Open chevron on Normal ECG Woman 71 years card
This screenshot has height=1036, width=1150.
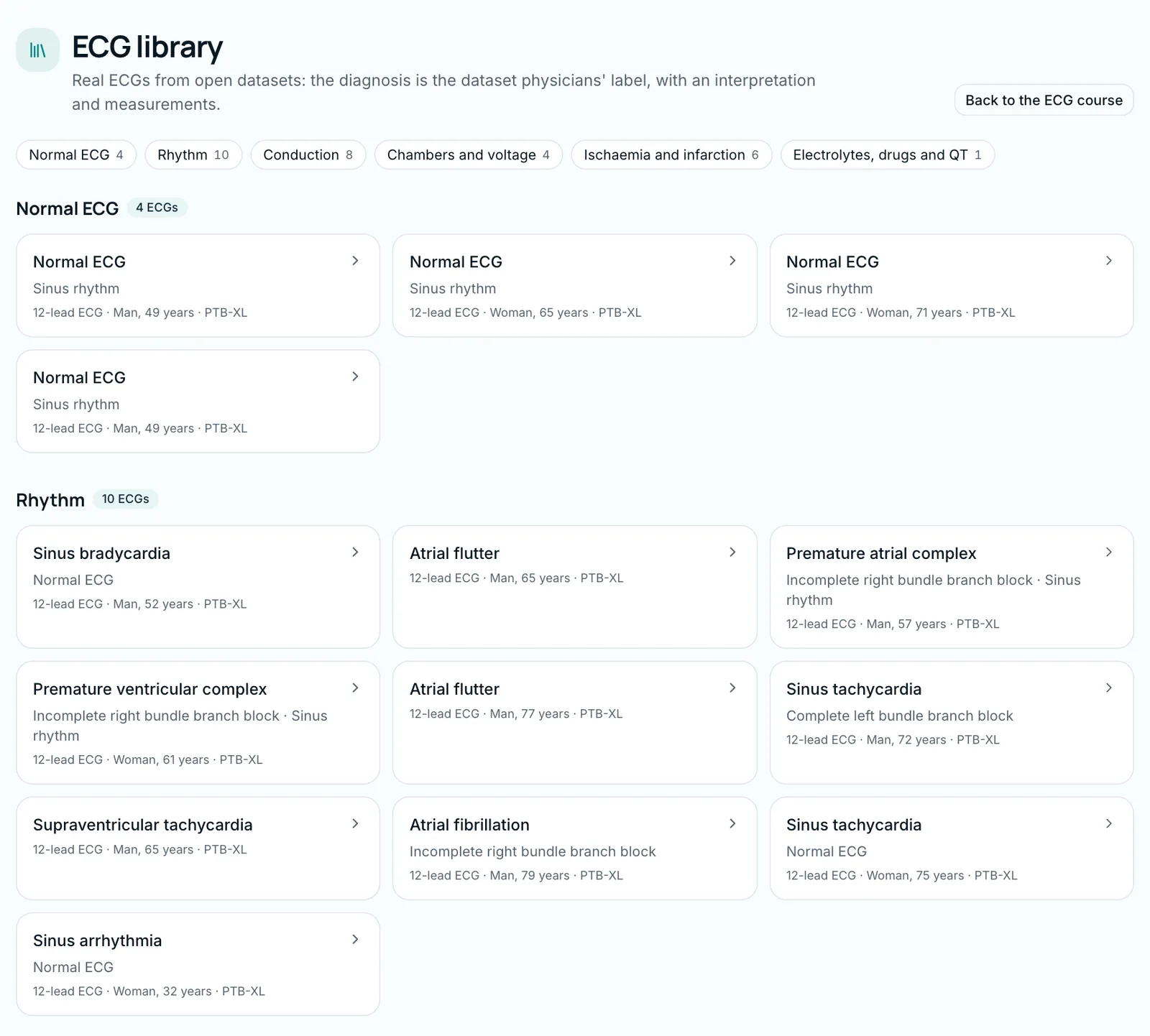(1109, 261)
